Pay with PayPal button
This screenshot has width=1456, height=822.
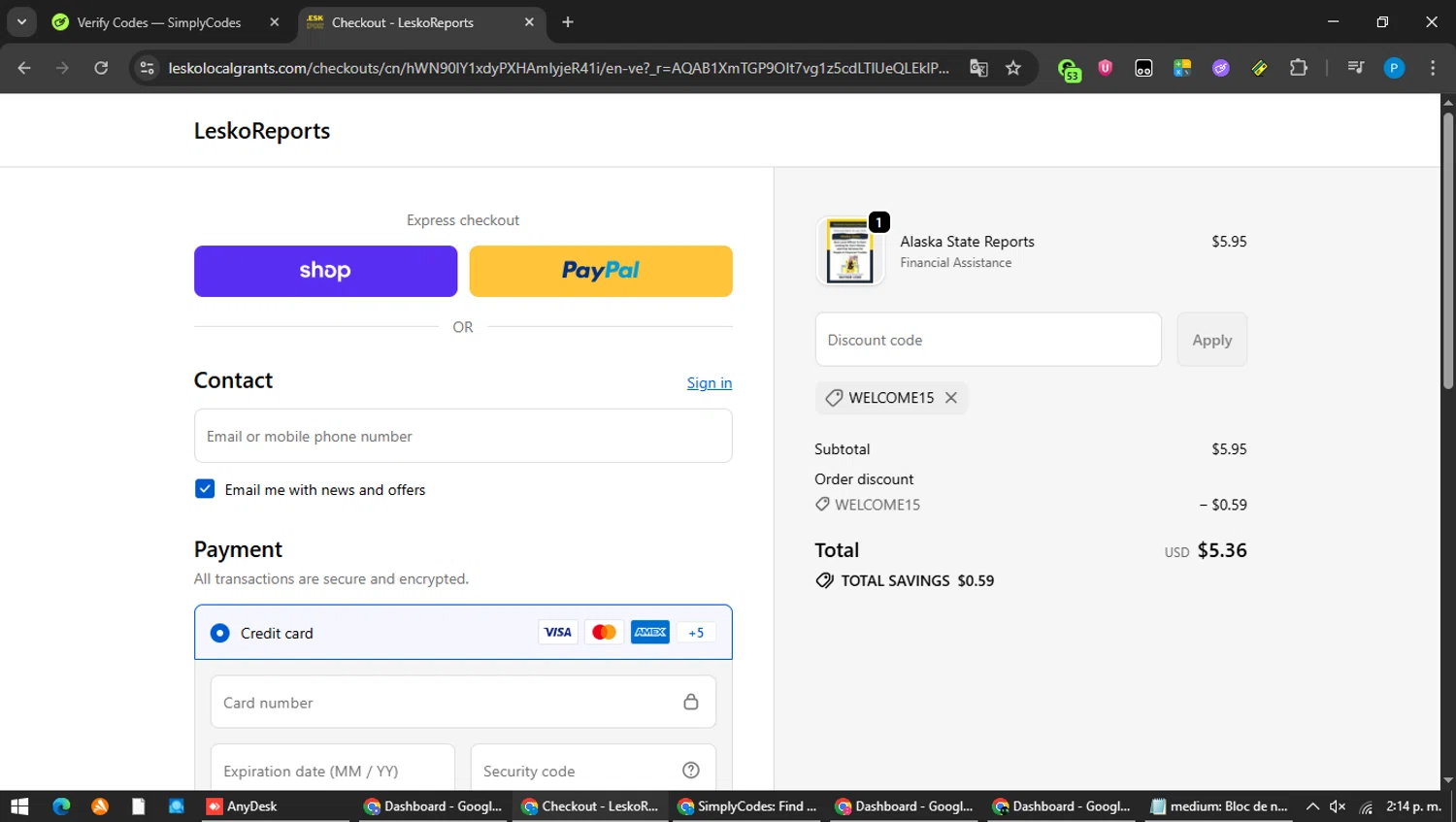(601, 271)
